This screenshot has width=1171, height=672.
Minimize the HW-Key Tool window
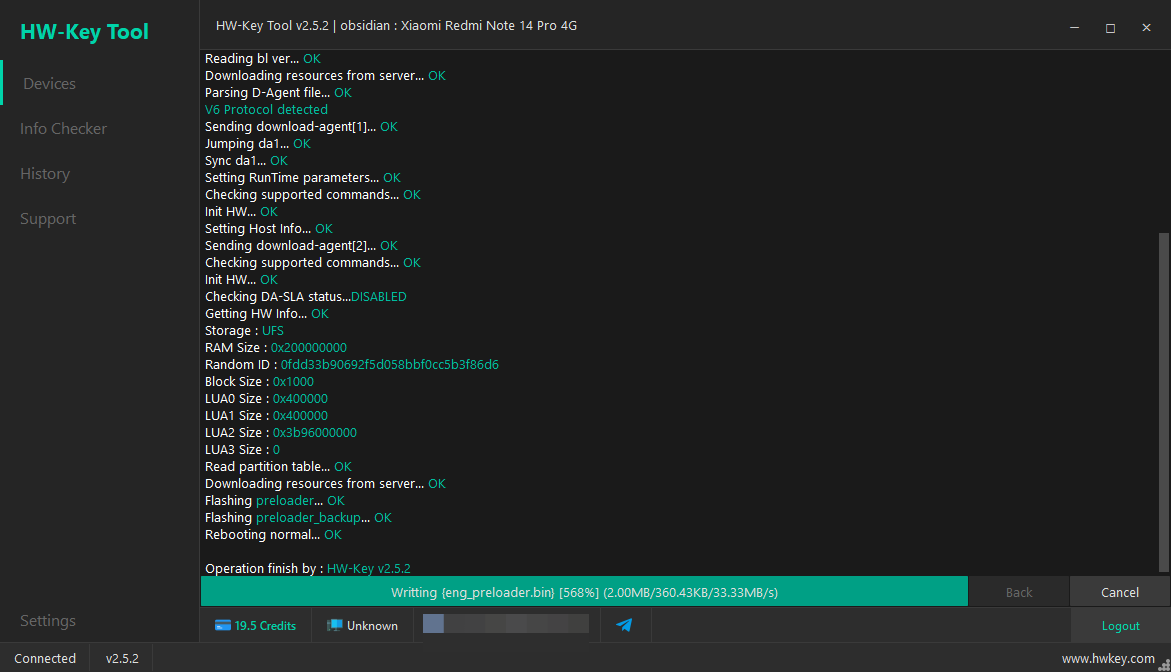pyautogui.click(x=1075, y=28)
